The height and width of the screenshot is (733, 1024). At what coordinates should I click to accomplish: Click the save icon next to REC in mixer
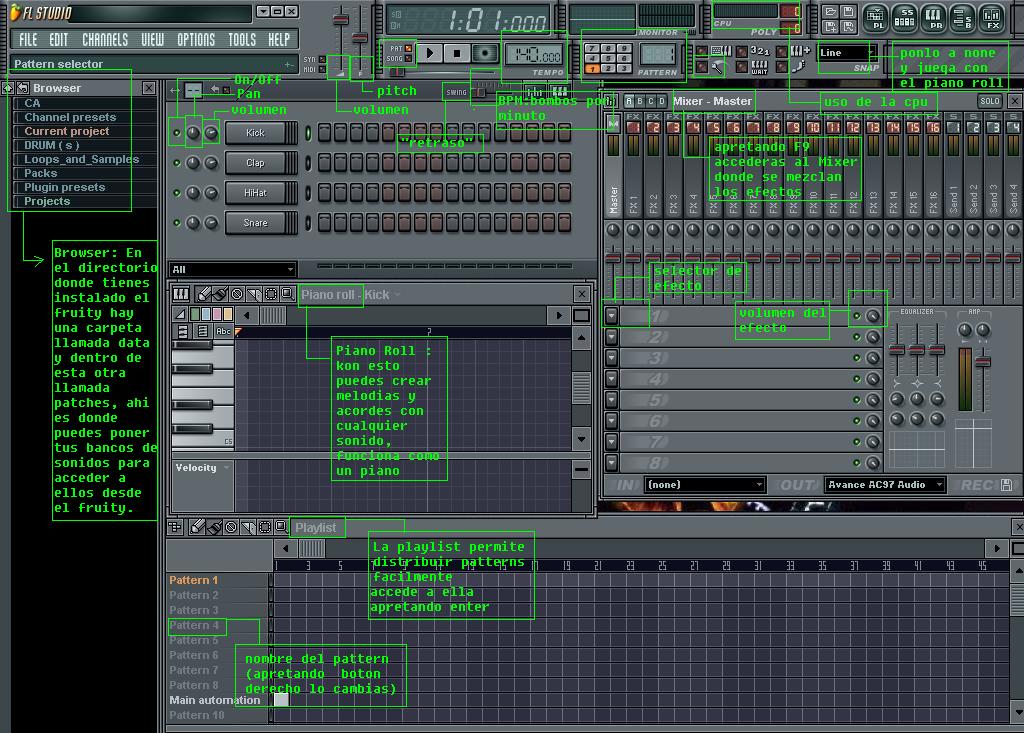(1006, 485)
